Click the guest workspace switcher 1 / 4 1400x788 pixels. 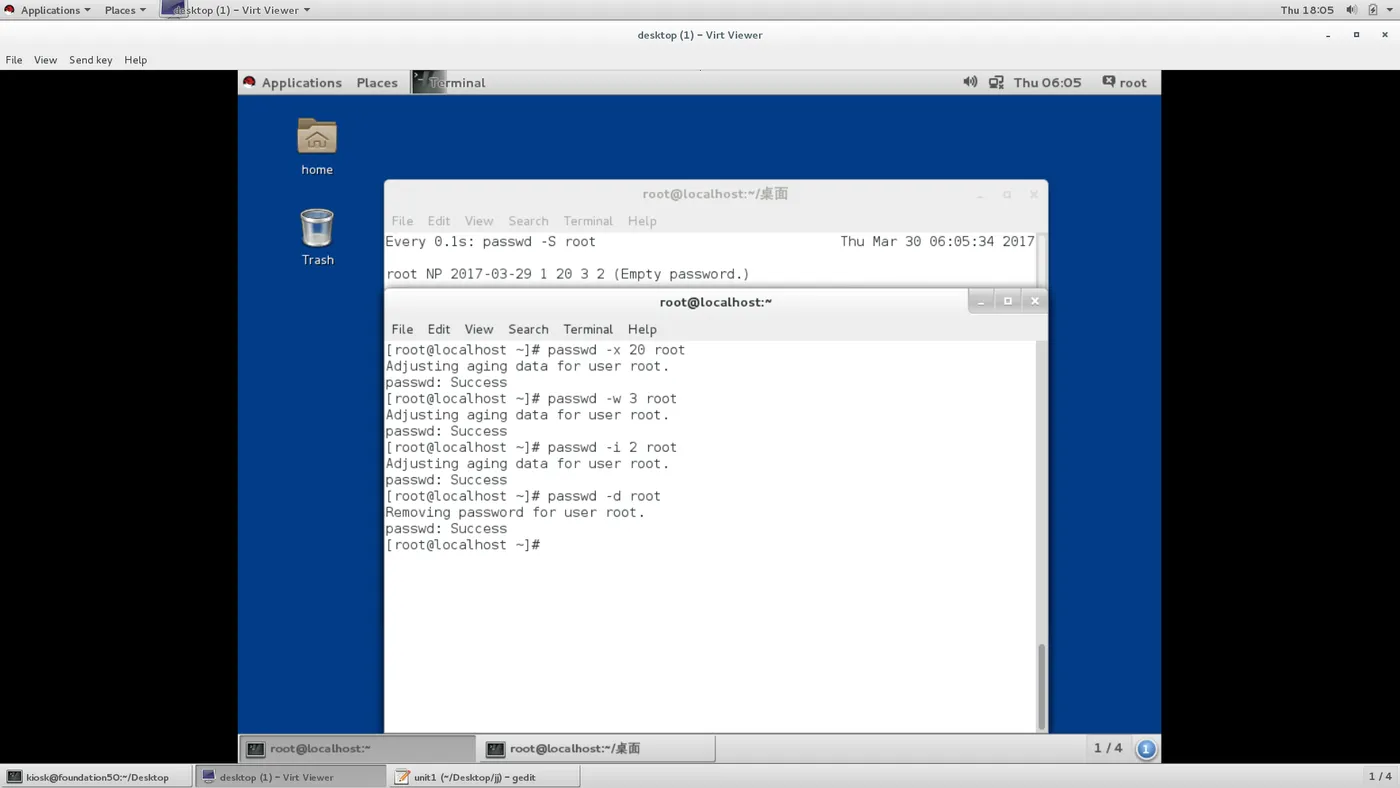coord(1108,748)
